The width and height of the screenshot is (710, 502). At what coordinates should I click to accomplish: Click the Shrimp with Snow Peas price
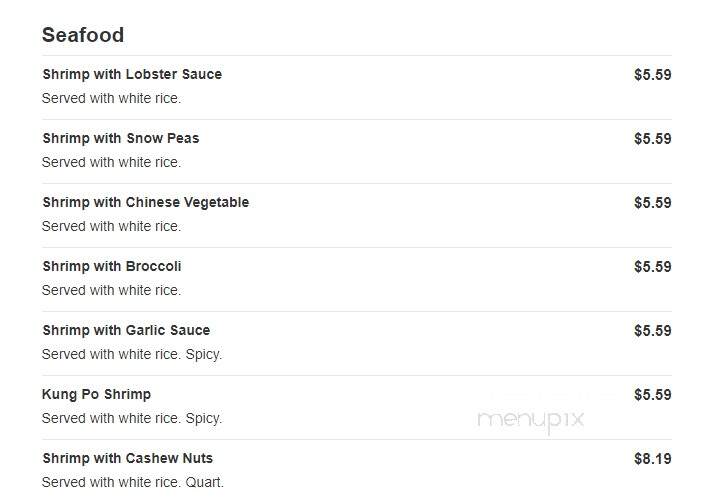point(652,139)
